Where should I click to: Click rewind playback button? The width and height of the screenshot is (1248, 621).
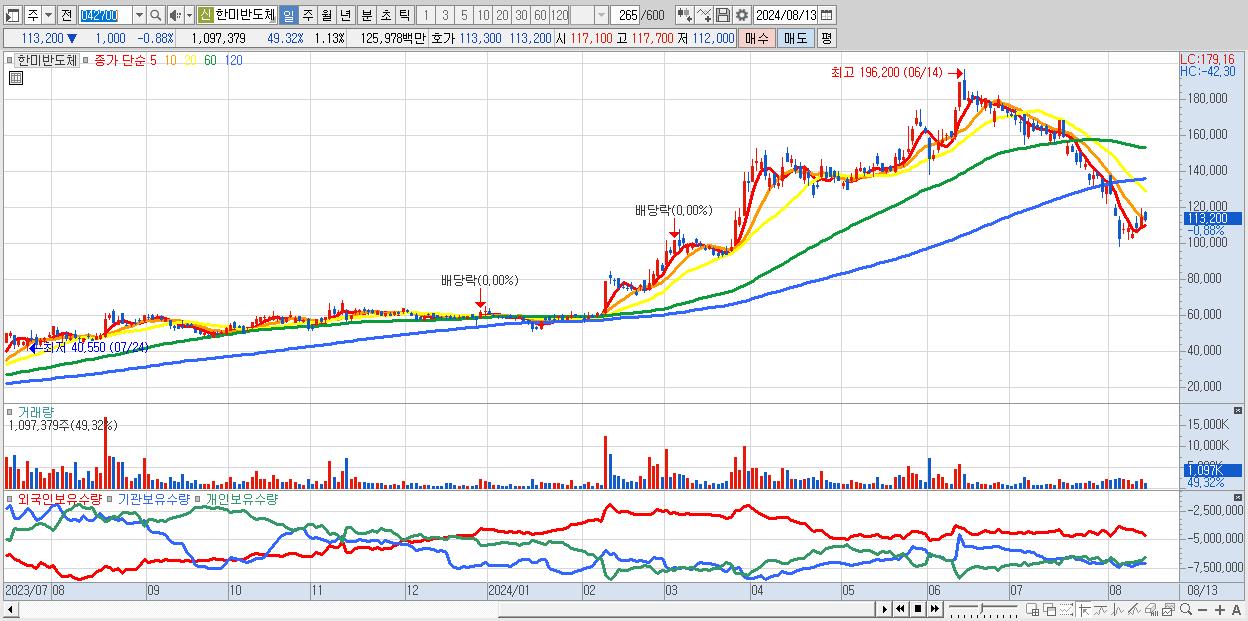point(900,609)
